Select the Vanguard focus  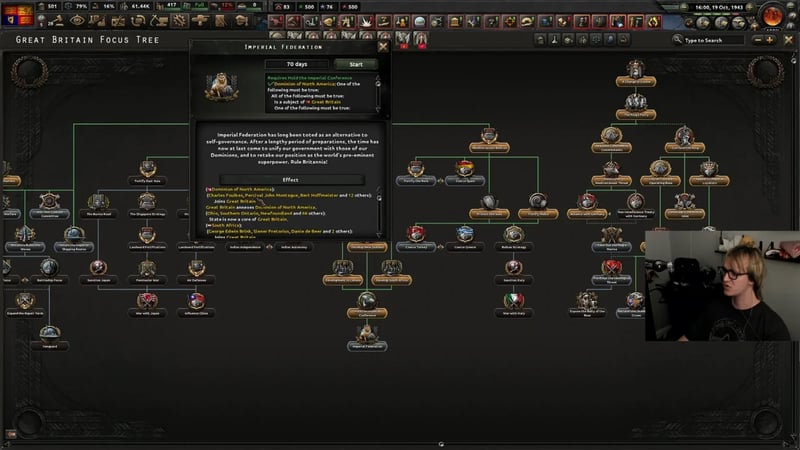(49, 338)
